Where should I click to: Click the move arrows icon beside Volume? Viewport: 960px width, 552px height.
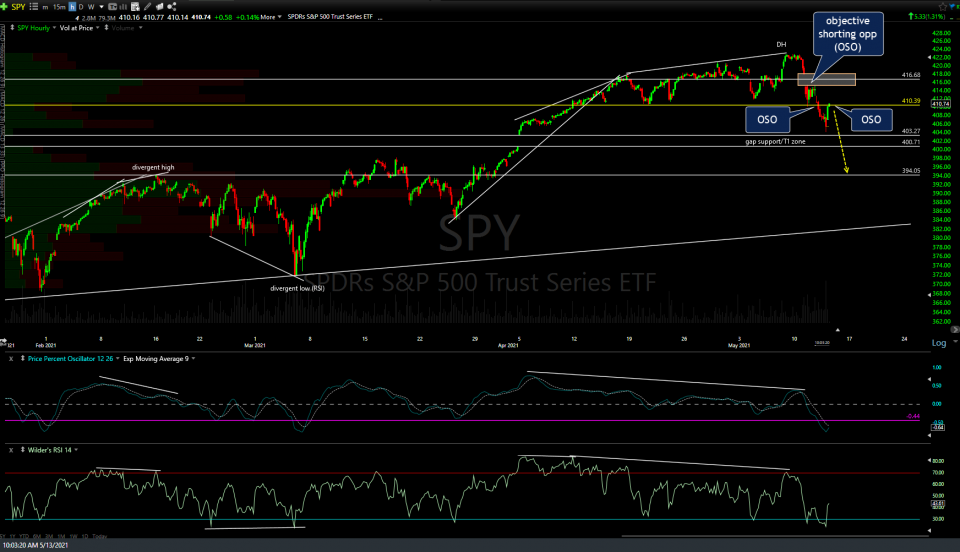coord(107,28)
